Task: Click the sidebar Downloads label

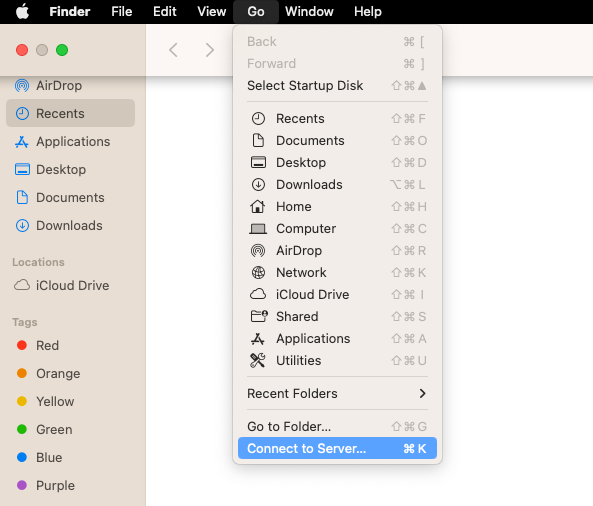Action: (x=69, y=226)
